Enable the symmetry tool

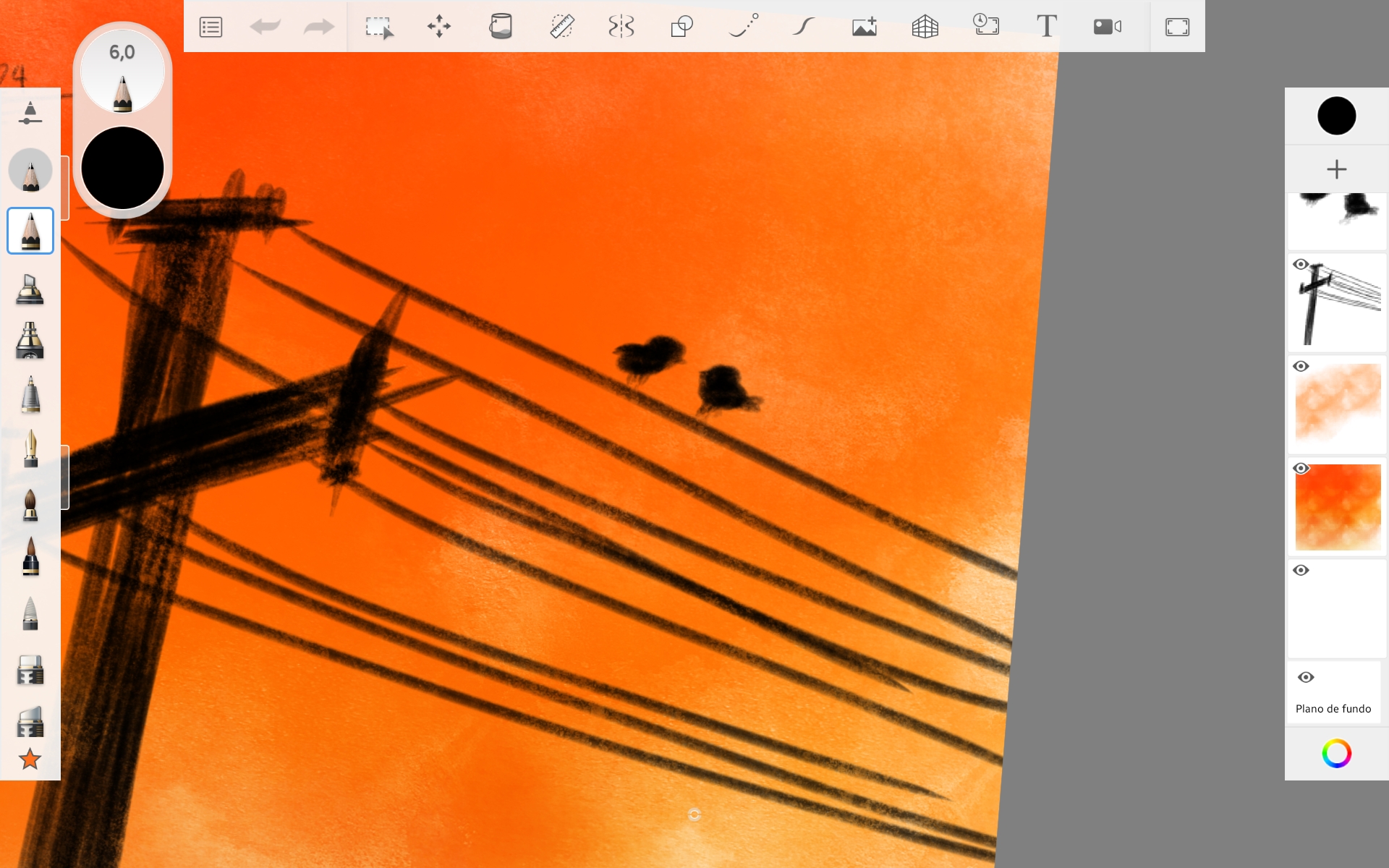pyautogui.click(x=621, y=27)
